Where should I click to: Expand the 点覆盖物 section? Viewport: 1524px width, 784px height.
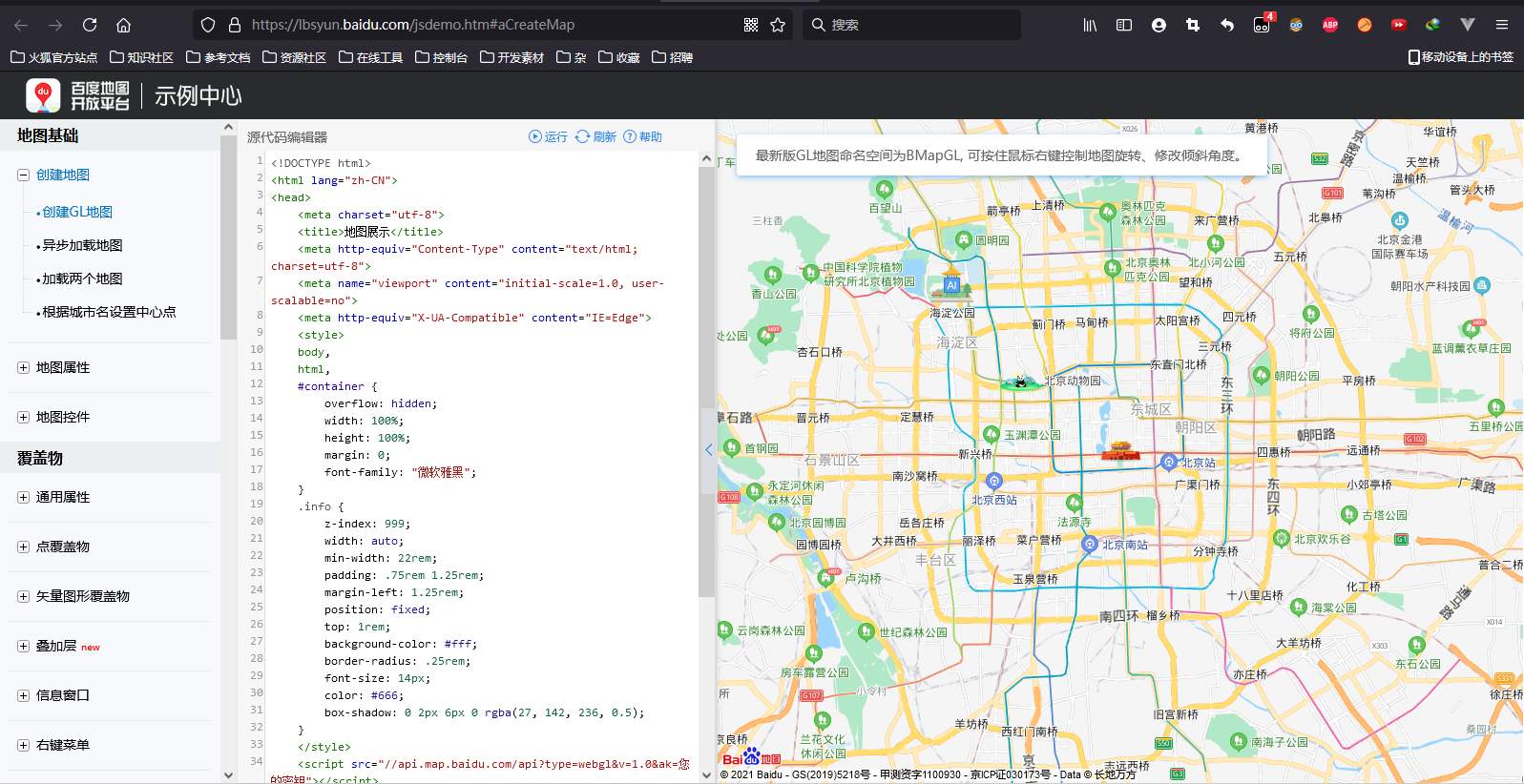pyautogui.click(x=23, y=547)
